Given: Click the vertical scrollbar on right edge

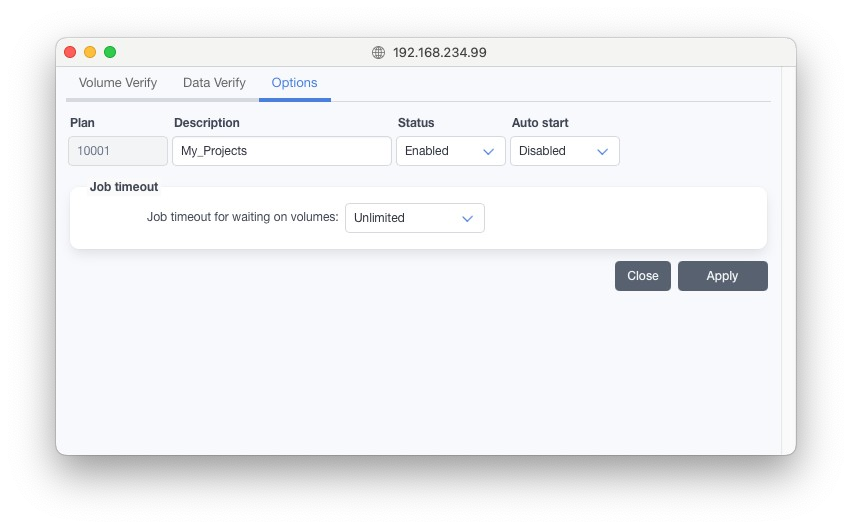Looking at the screenshot, I should pyautogui.click(x=788, y=260).
